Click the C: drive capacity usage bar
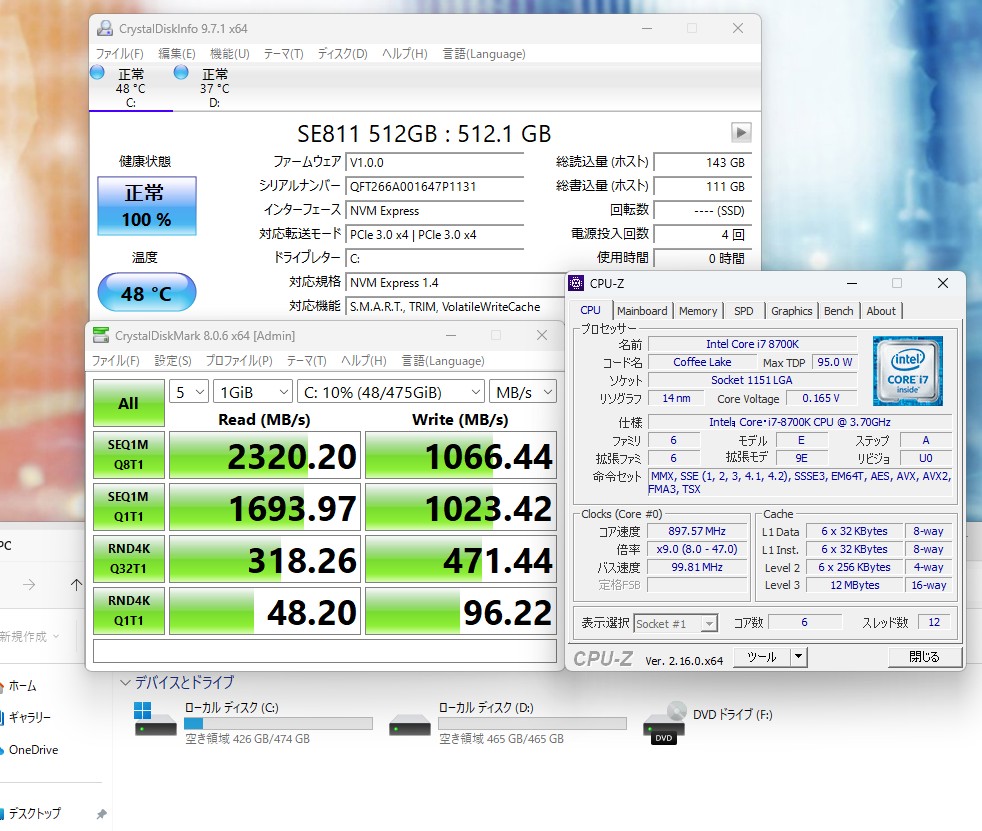The height and width of the screenshot is (831, 982). pyautogui.click(x=278, y=724)
